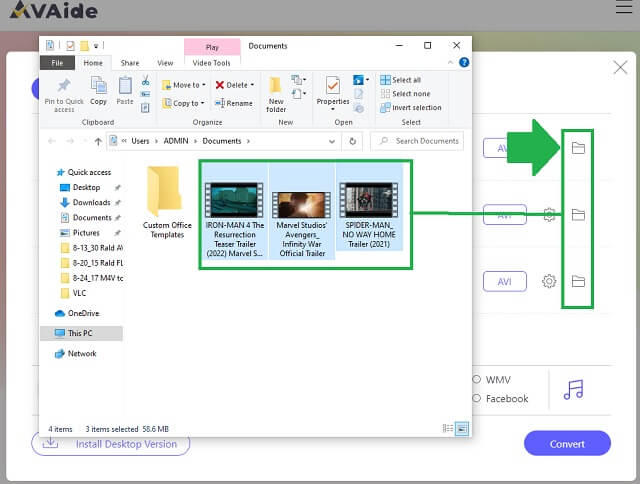
Task: Click the Forward navigation arrow
Action: (x=70, y=141)
